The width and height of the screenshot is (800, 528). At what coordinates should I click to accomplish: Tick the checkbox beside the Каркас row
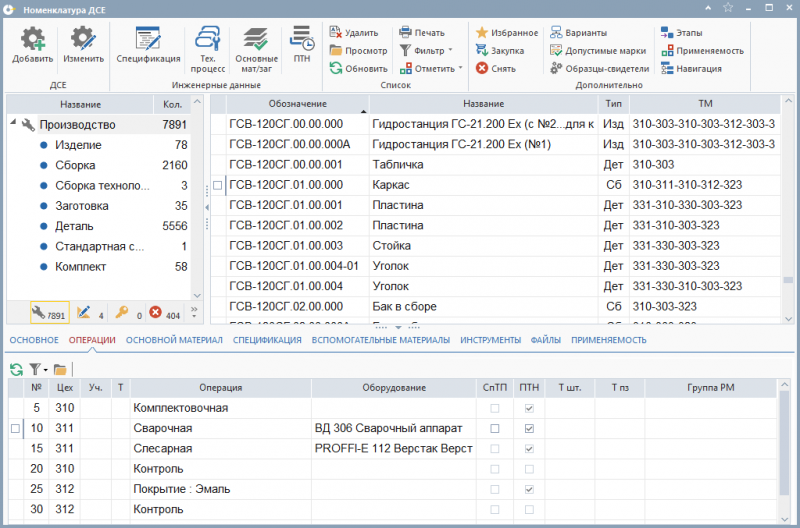[x=218, y=185]
